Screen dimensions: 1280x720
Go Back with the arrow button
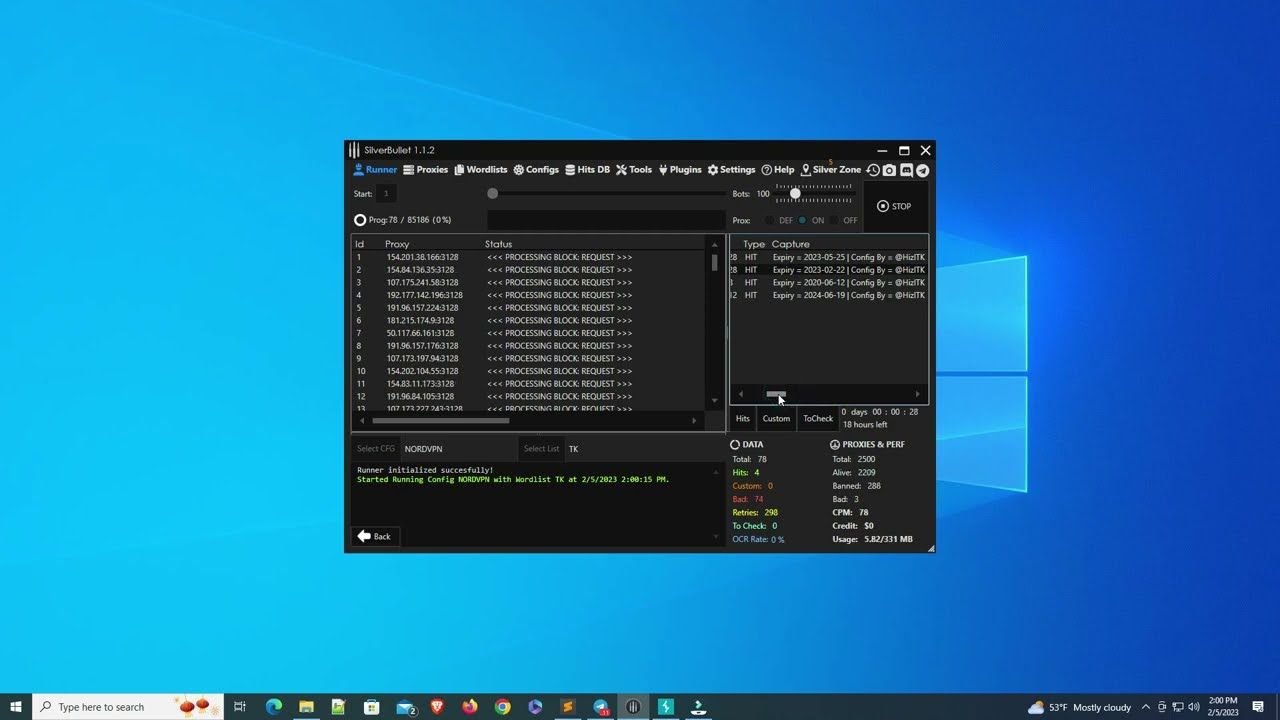pyautogui.click(x=375, y=537)
